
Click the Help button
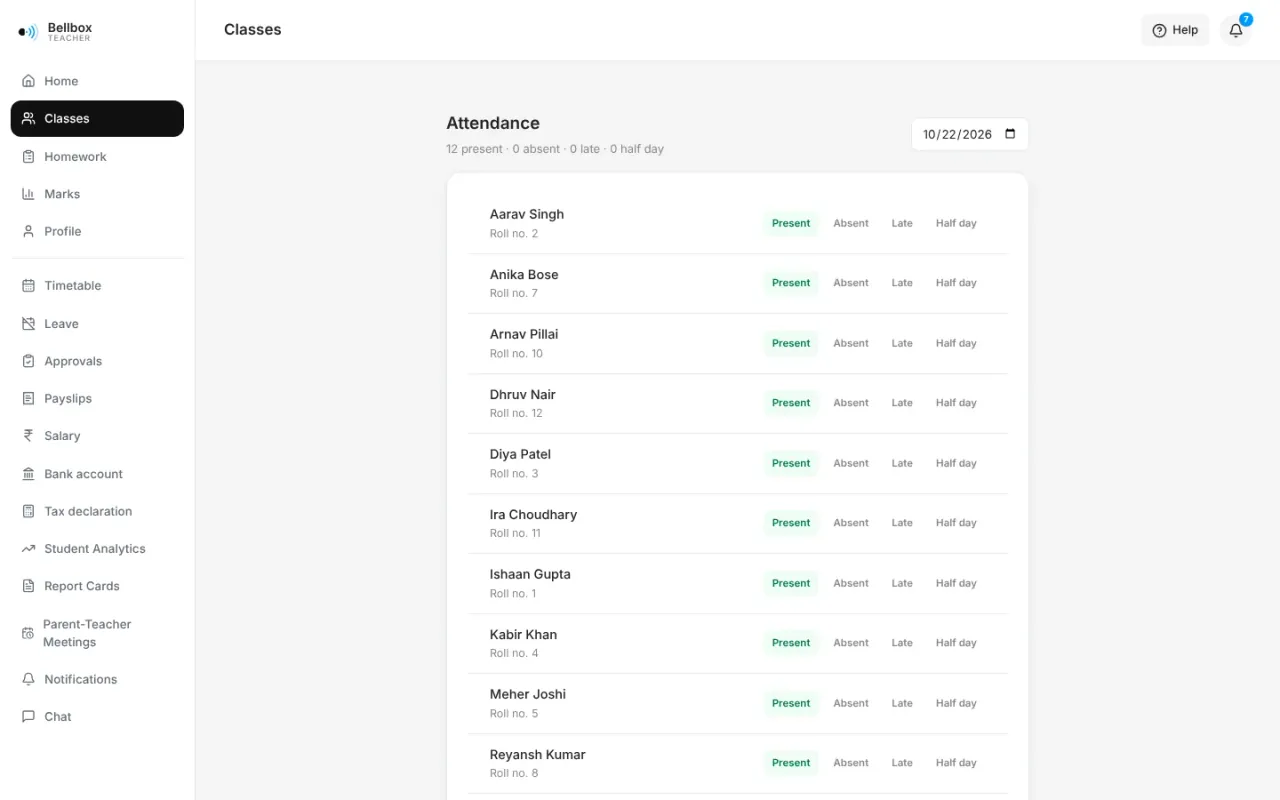click(x=1175, y=30)
